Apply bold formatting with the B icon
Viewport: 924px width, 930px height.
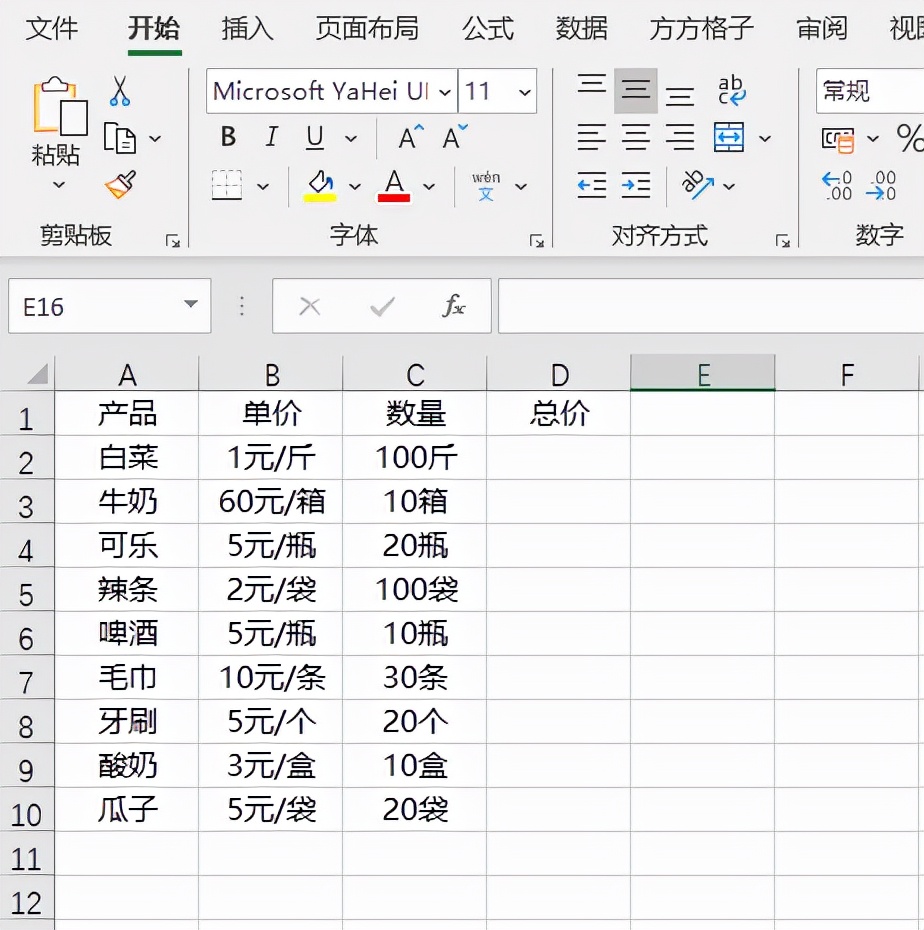point(228,138)
